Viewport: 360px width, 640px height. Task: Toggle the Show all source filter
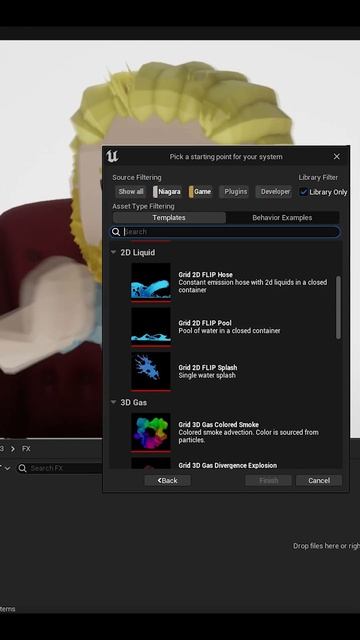[x=131, y=191]
